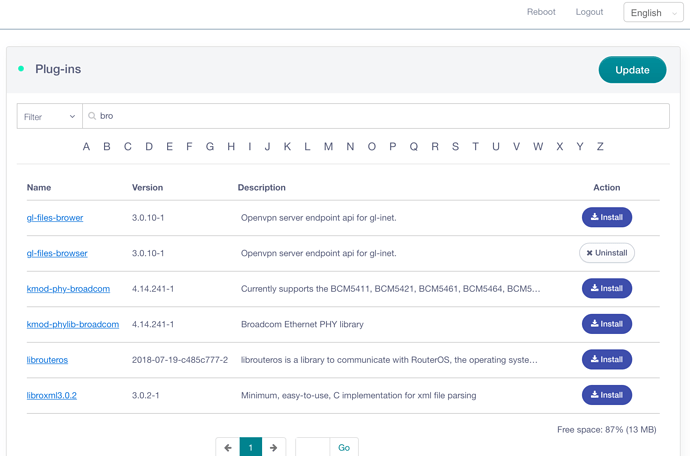Click the page number input field
Viewport: 690px width, 456px height.
312,447
